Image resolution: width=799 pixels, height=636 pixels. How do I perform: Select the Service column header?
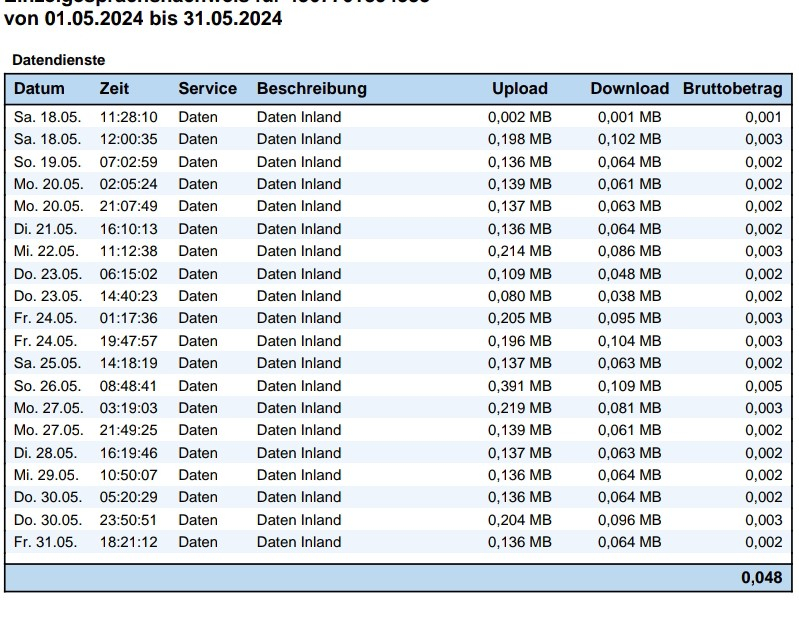(x=207, y=89)
